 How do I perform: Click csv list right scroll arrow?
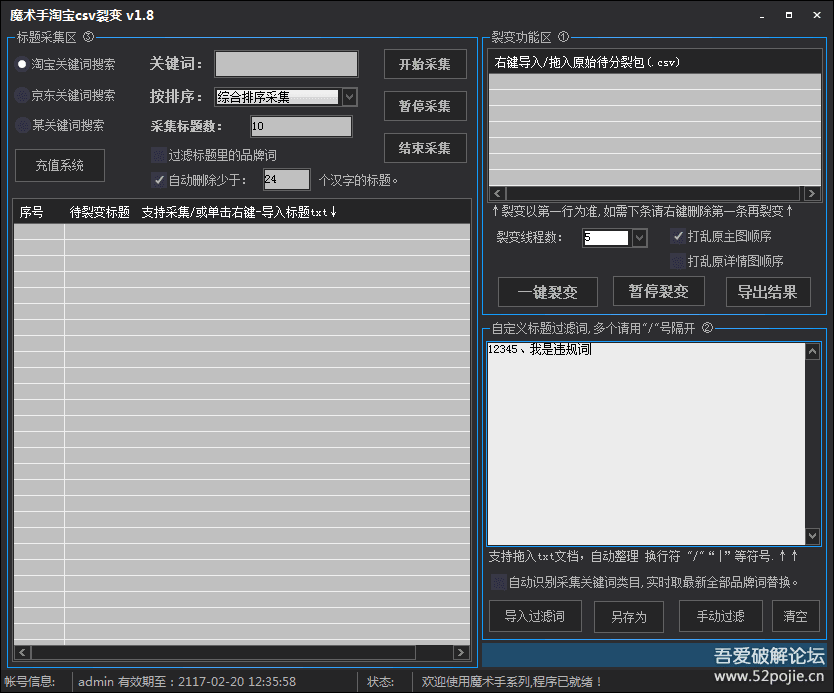[x=812, y=194]
